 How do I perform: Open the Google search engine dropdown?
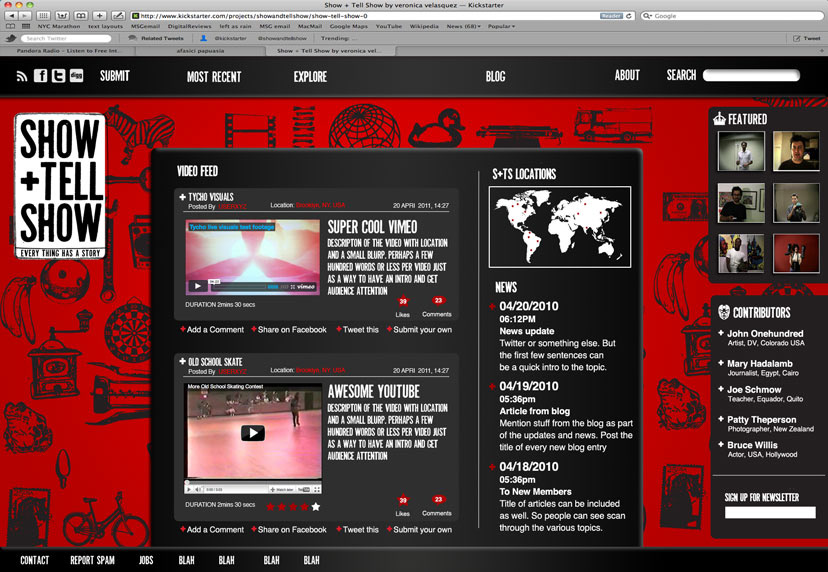(647, 16)
